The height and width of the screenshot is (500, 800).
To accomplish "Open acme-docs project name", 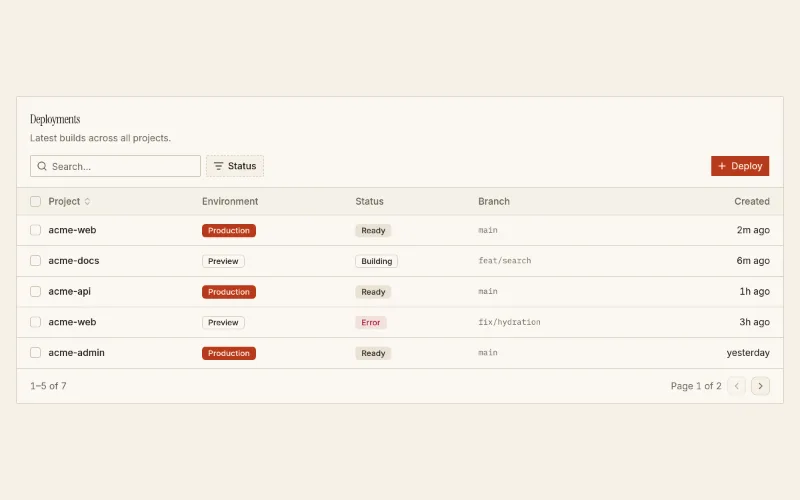I will coord(74,261).
